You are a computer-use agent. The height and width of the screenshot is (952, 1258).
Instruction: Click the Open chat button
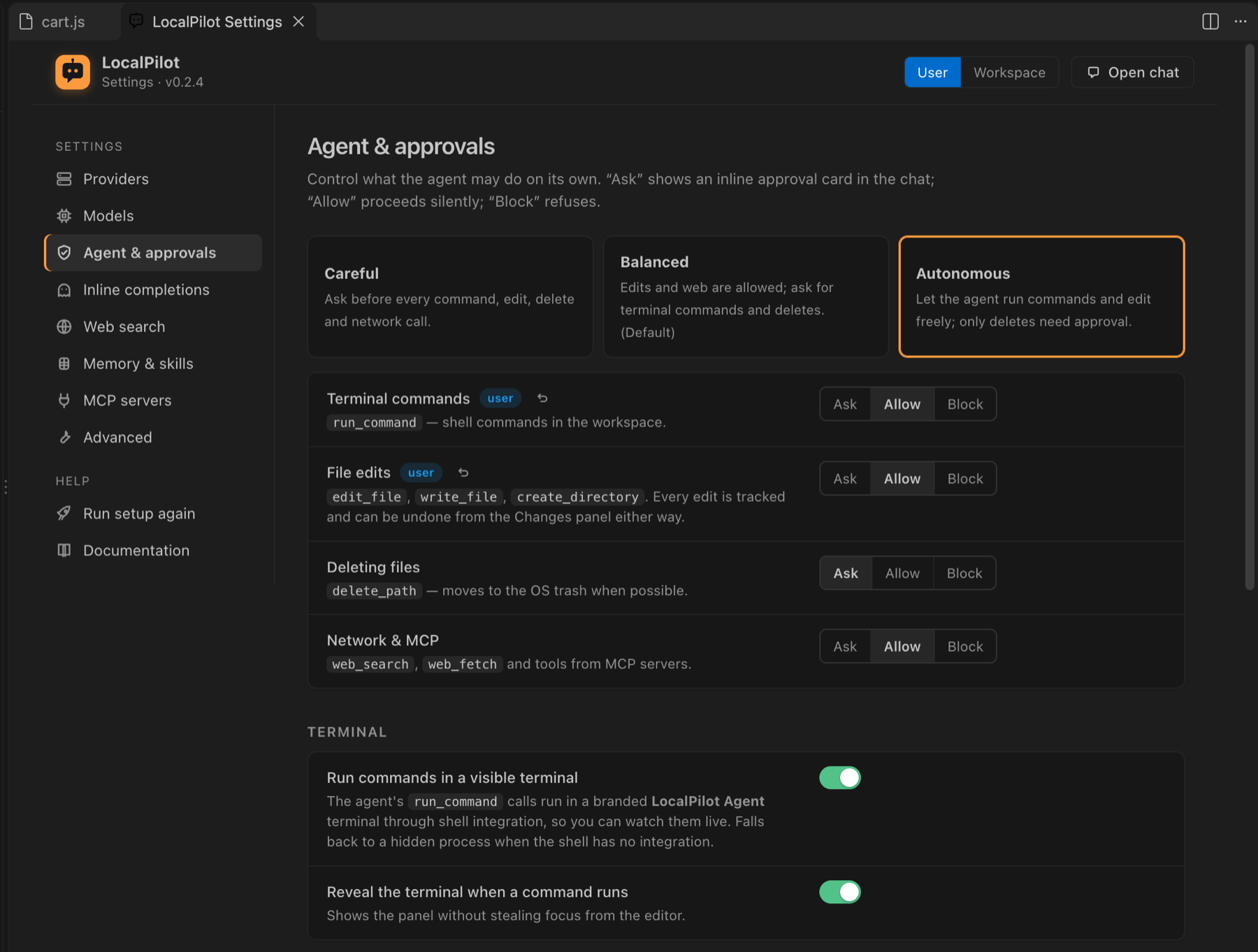[x=1132, y=73]
